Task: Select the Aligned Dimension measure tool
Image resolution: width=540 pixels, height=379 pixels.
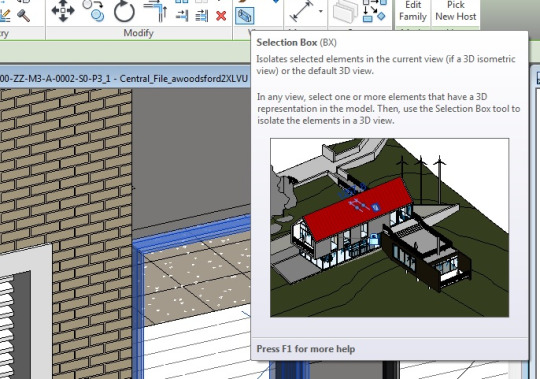Action: (302, 11)
